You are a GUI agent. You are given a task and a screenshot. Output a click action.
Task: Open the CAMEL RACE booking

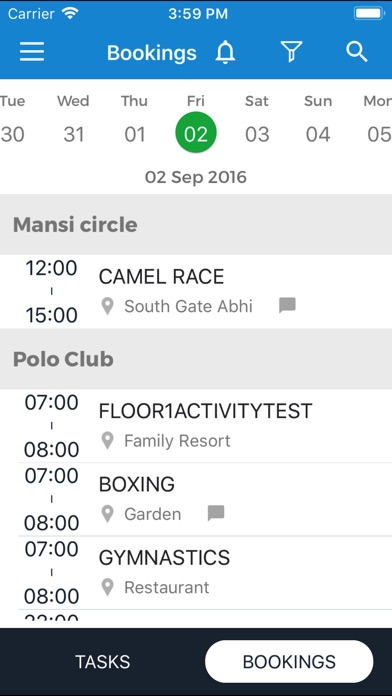tap(196, 292)
